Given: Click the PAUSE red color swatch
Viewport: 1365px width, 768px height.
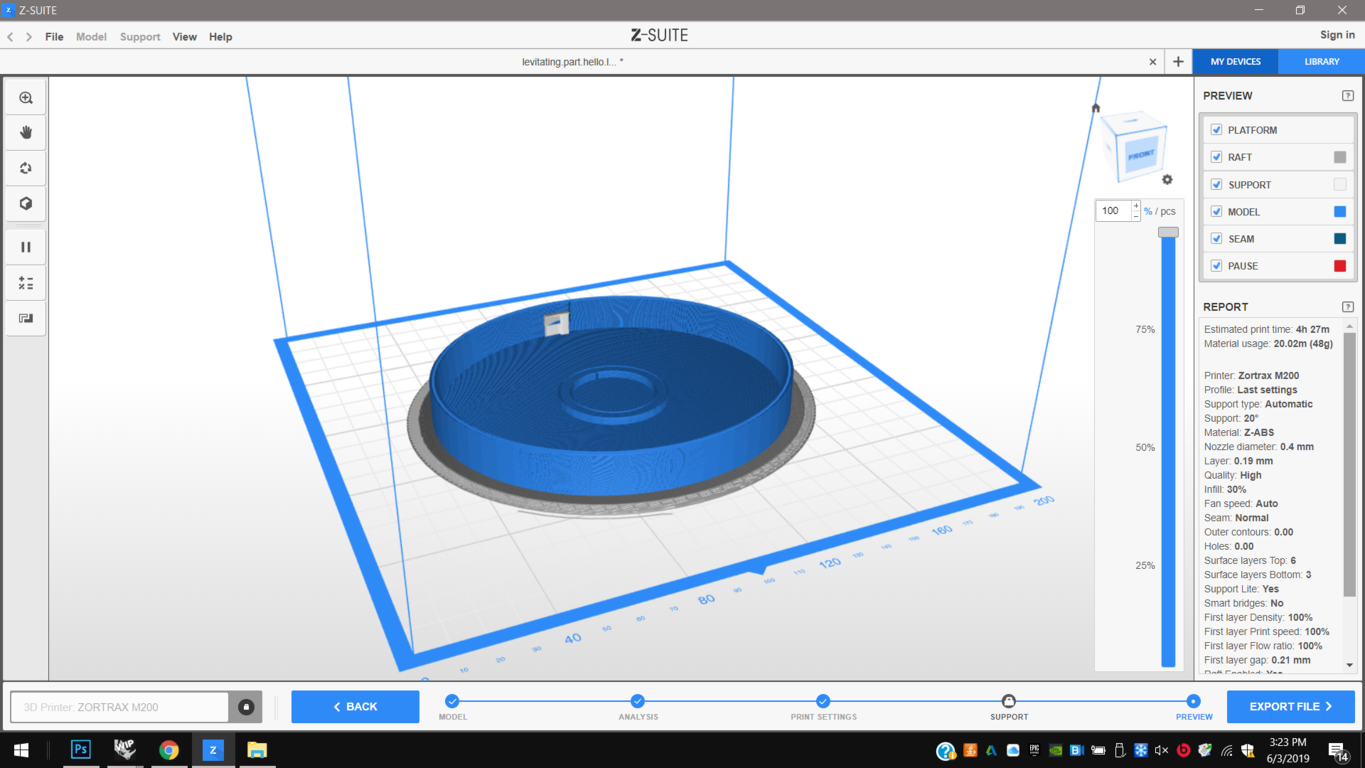Looking at the screenshot, I should (1340, 266).
